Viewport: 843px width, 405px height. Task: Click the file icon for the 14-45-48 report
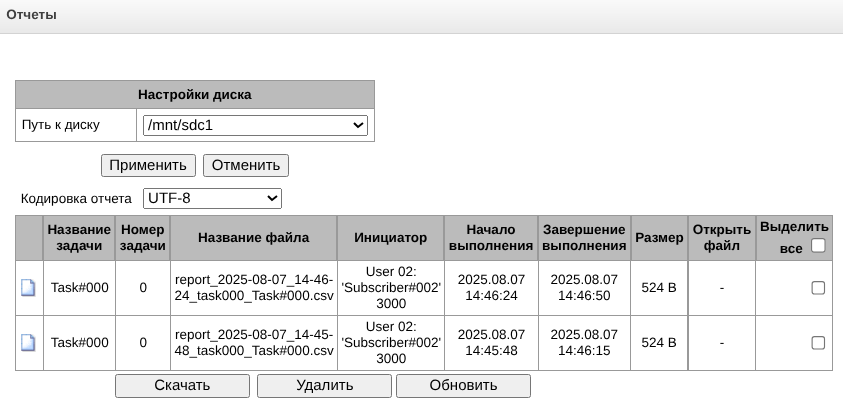(x=29, y=343)
